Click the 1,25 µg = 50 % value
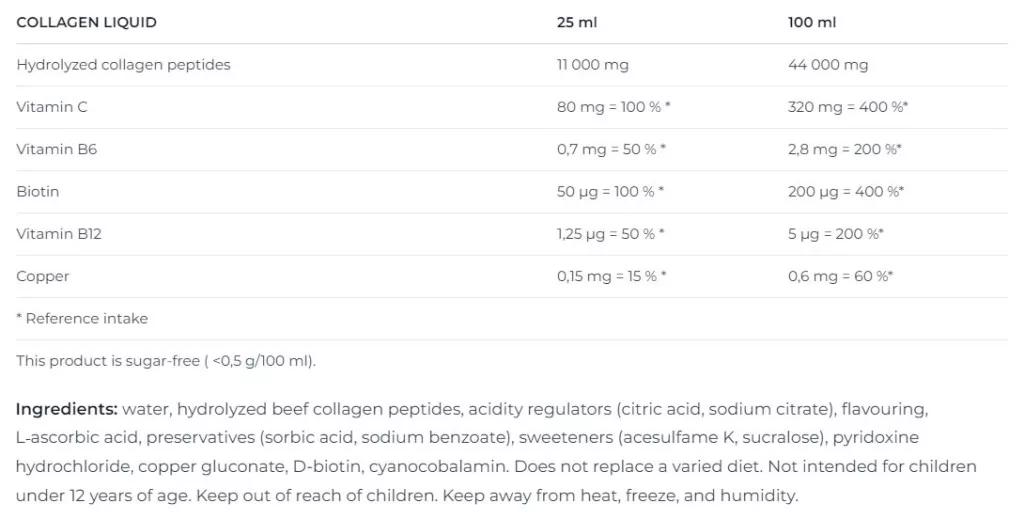The width and height of the screenshot is (1024, 519). pyautogui.click(x=611, y=234)
